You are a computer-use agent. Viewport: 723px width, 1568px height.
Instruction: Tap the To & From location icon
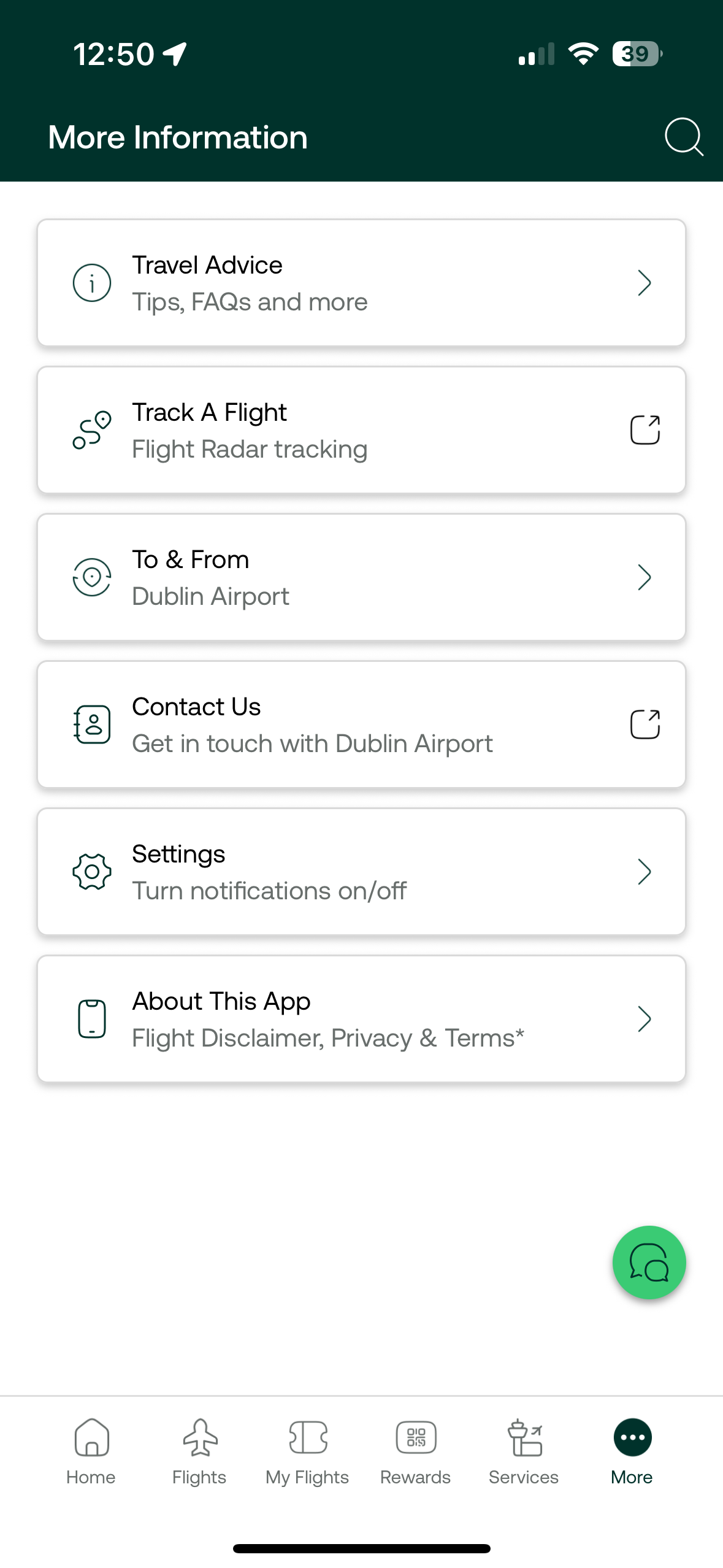pyautogui.click(x=92, y=577)
